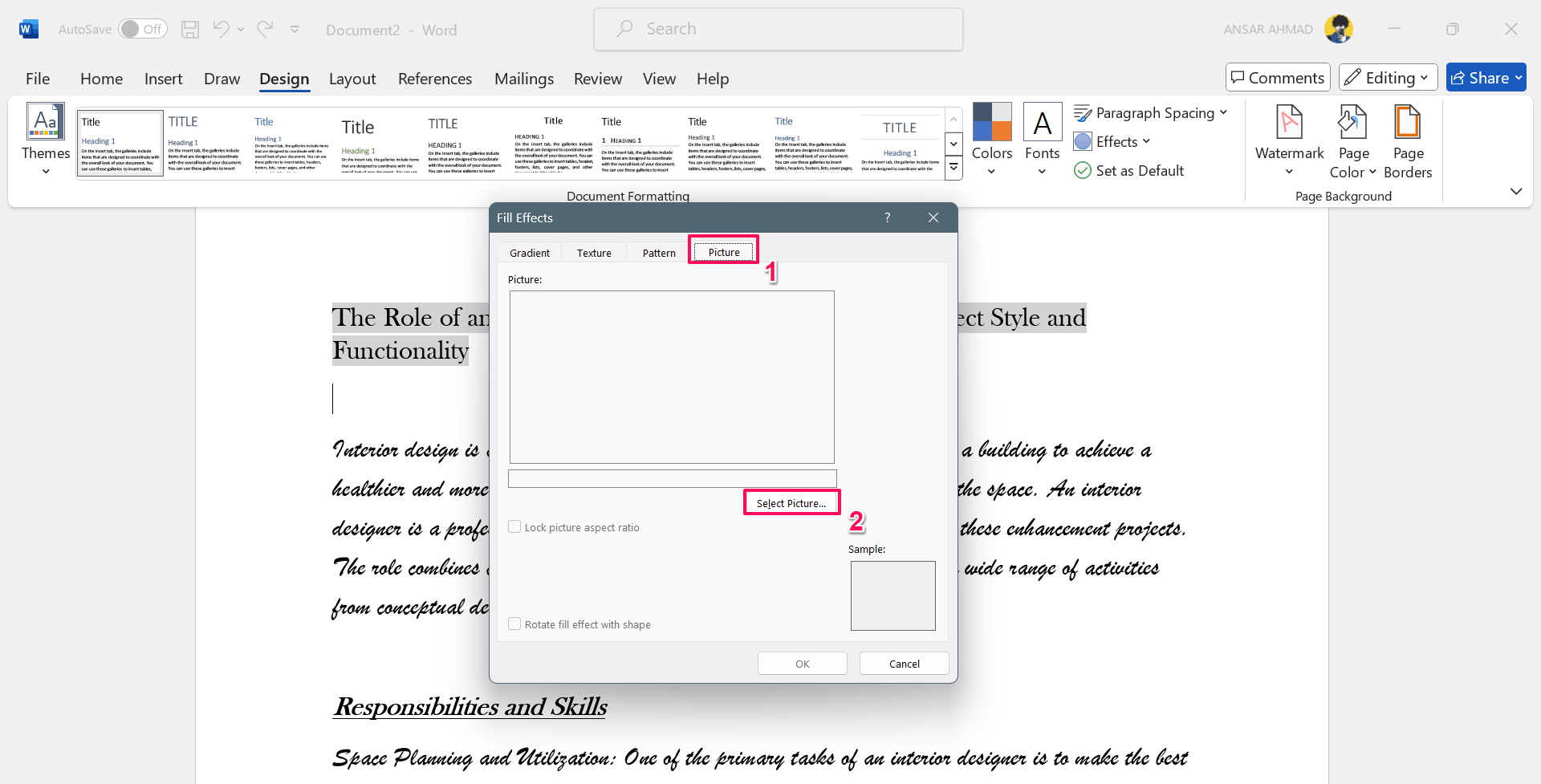Viewport: 1541px width, 784px height.
Task: Click the Comments button
Action: coord(1278,78)
